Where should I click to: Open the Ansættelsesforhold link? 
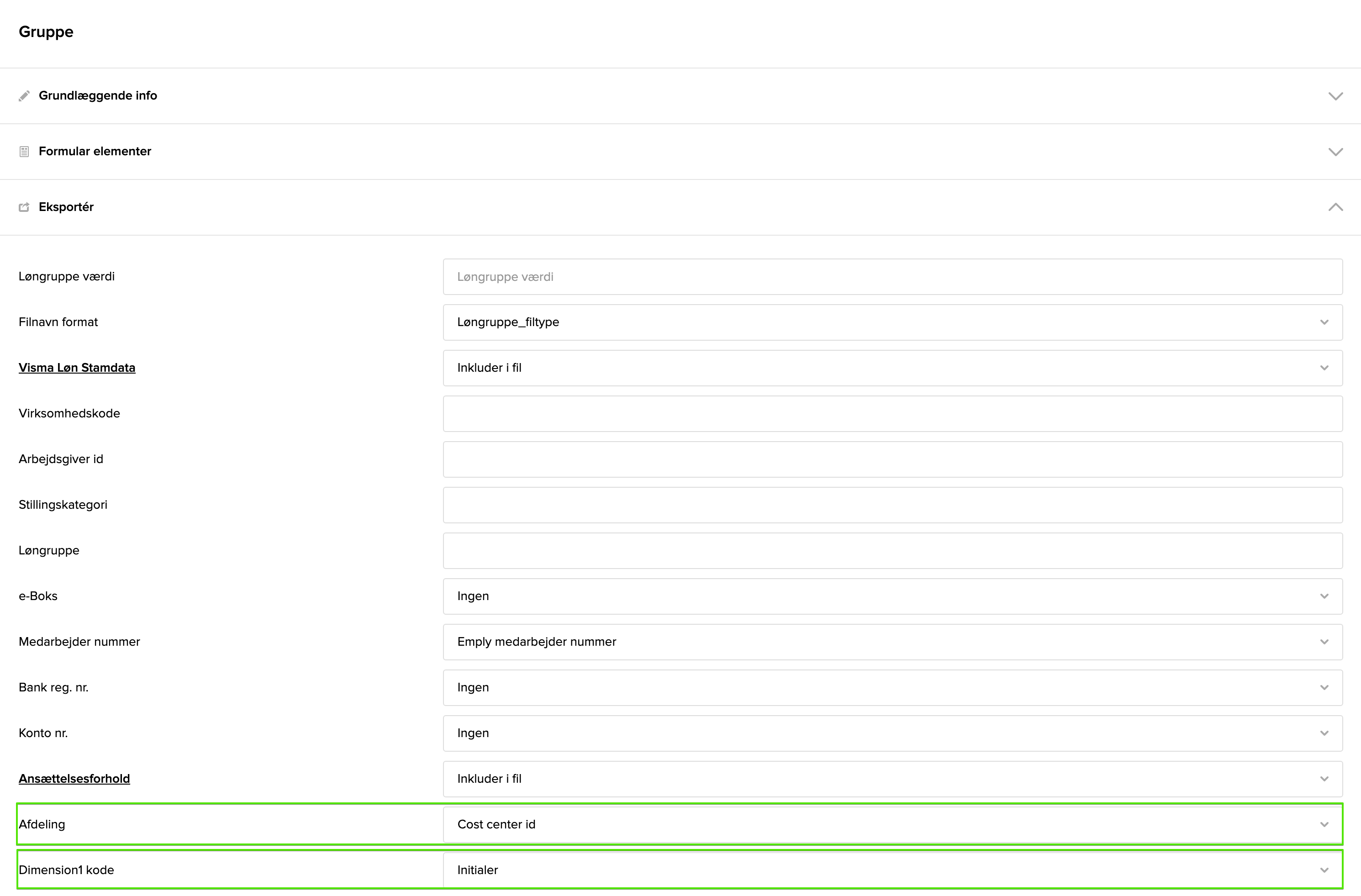pyautogui.click(x=74, y=778)
